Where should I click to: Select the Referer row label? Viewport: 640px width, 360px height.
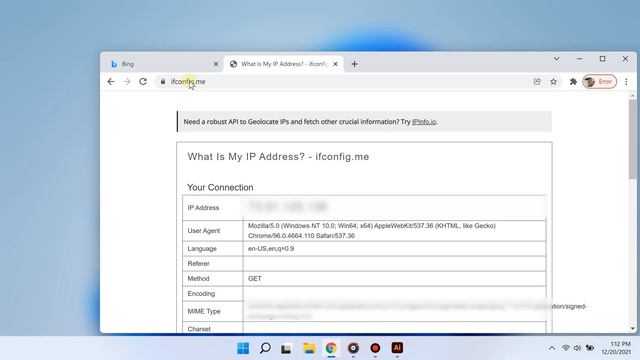click(198, 264)
